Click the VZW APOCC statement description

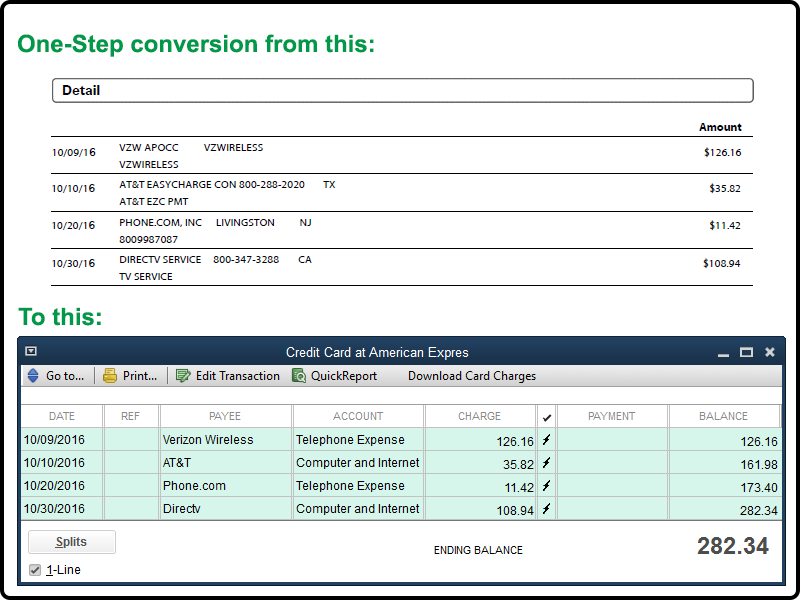click(x=191, y=156)
